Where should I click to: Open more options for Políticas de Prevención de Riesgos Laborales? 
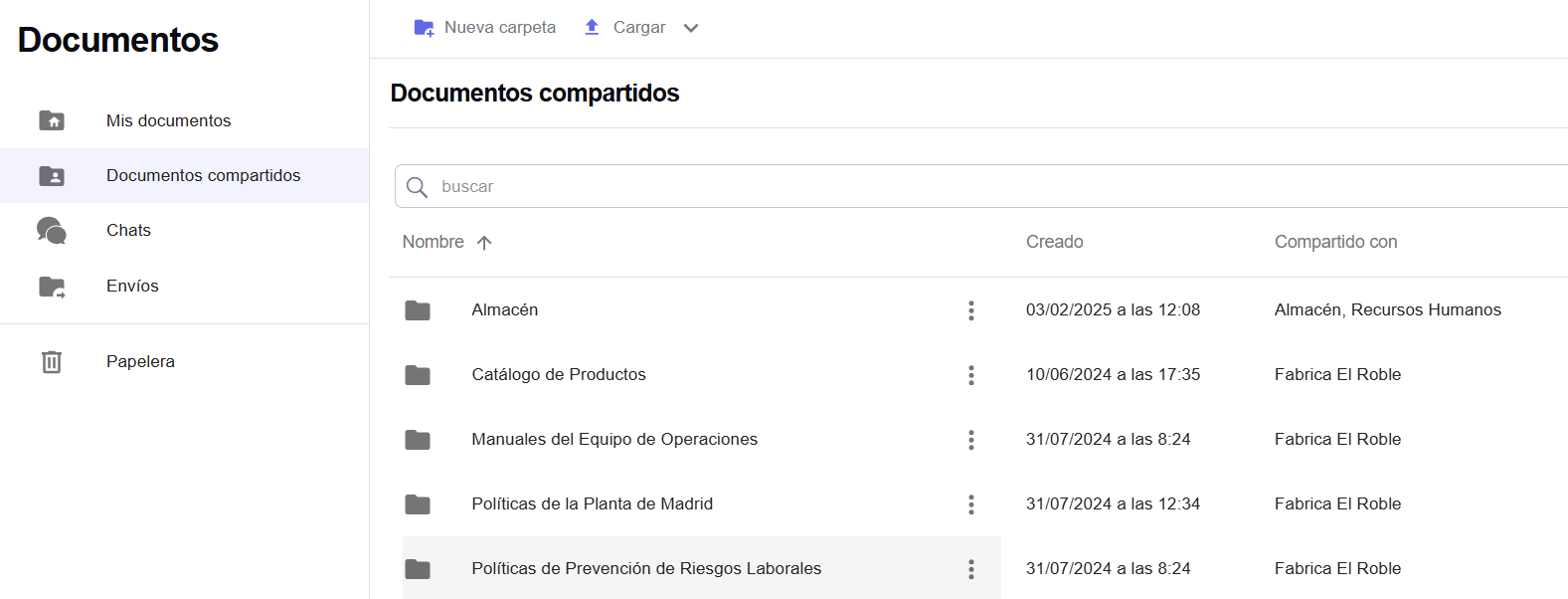click(x=970, y=569)
